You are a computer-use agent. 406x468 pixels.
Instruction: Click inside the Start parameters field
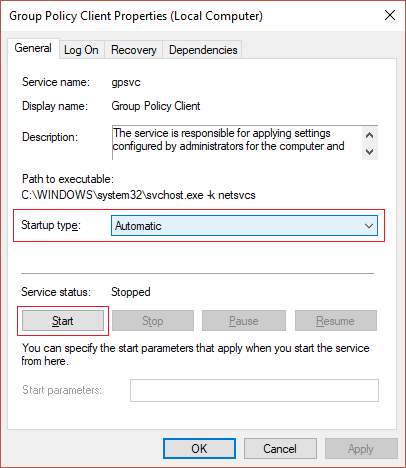[x=254, y=390]
